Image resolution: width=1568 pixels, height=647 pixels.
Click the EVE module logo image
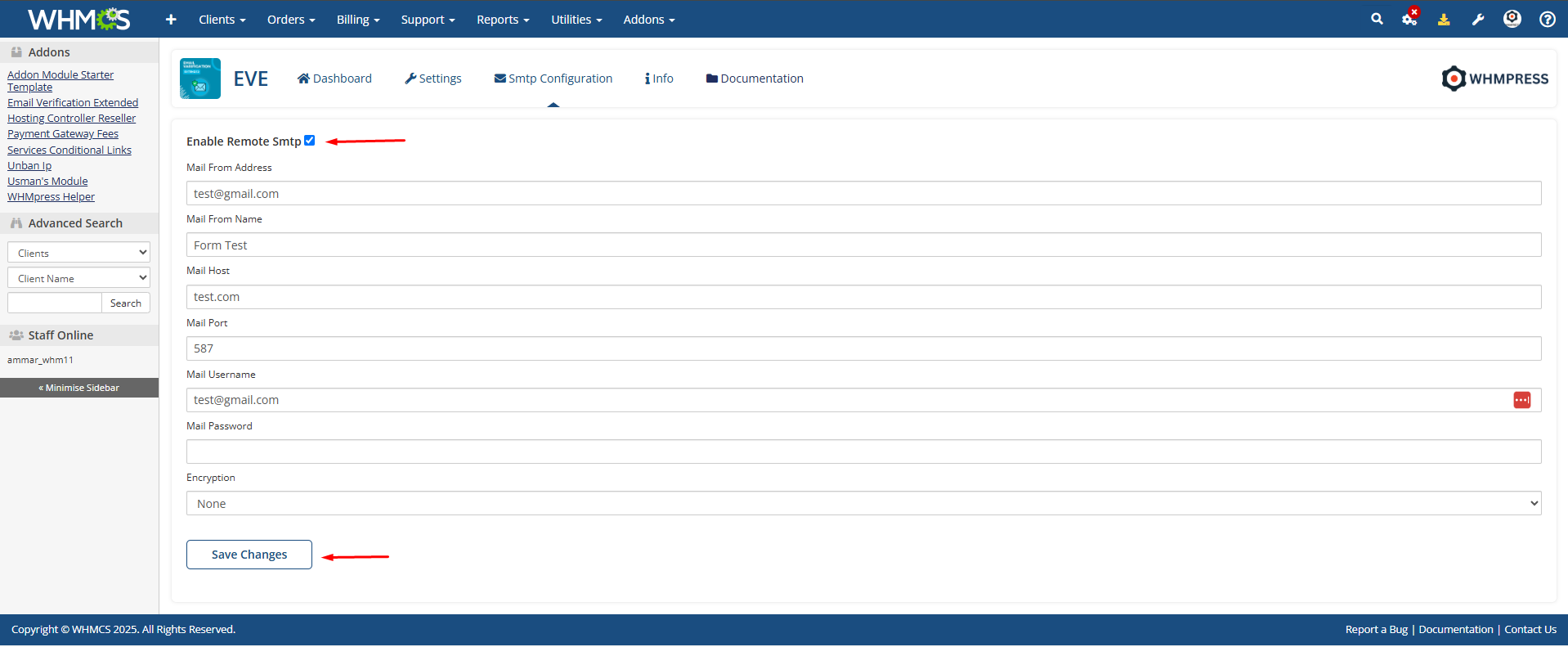coord(200,79)
